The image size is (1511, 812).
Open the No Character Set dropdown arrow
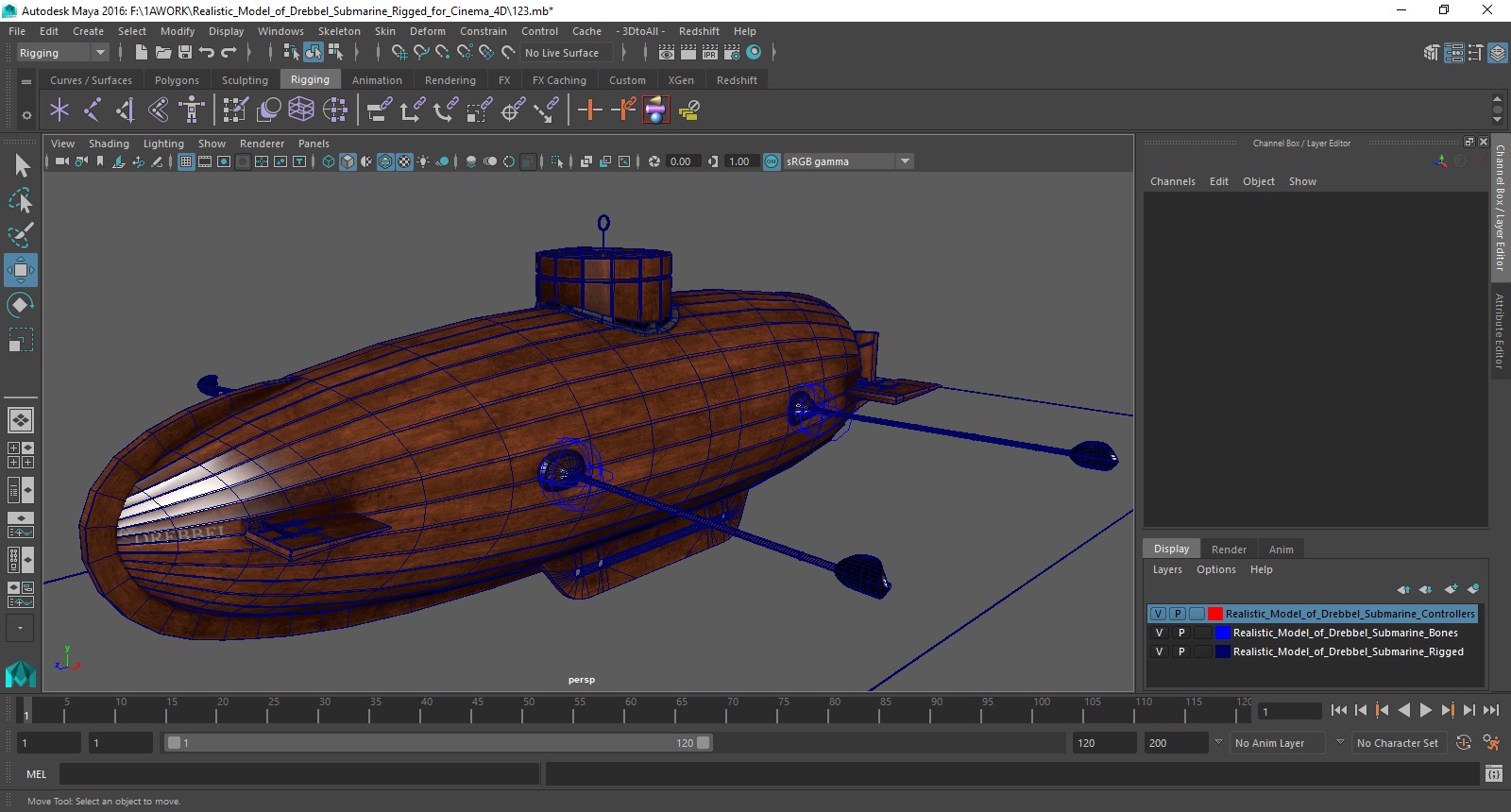point(1339,742)
